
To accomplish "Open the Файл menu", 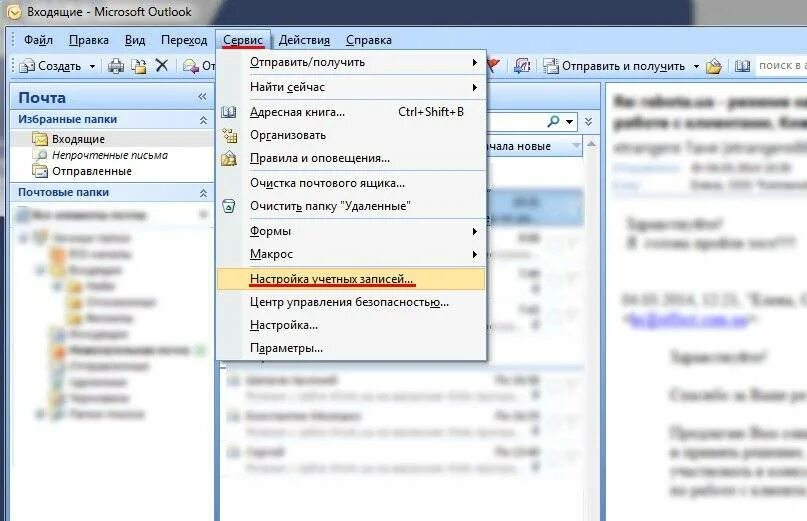I will click(x=38, y=40).
